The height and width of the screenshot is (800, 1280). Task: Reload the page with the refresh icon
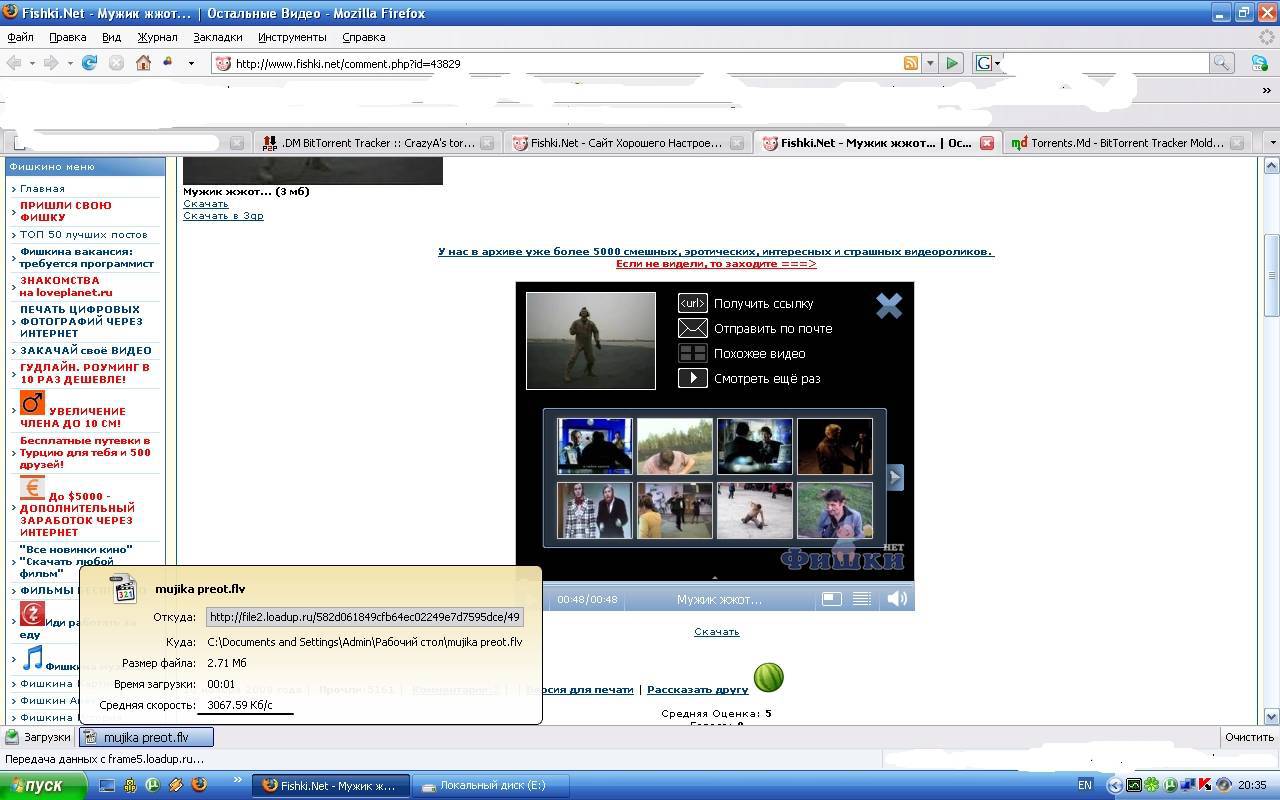[x=89, y=63]
